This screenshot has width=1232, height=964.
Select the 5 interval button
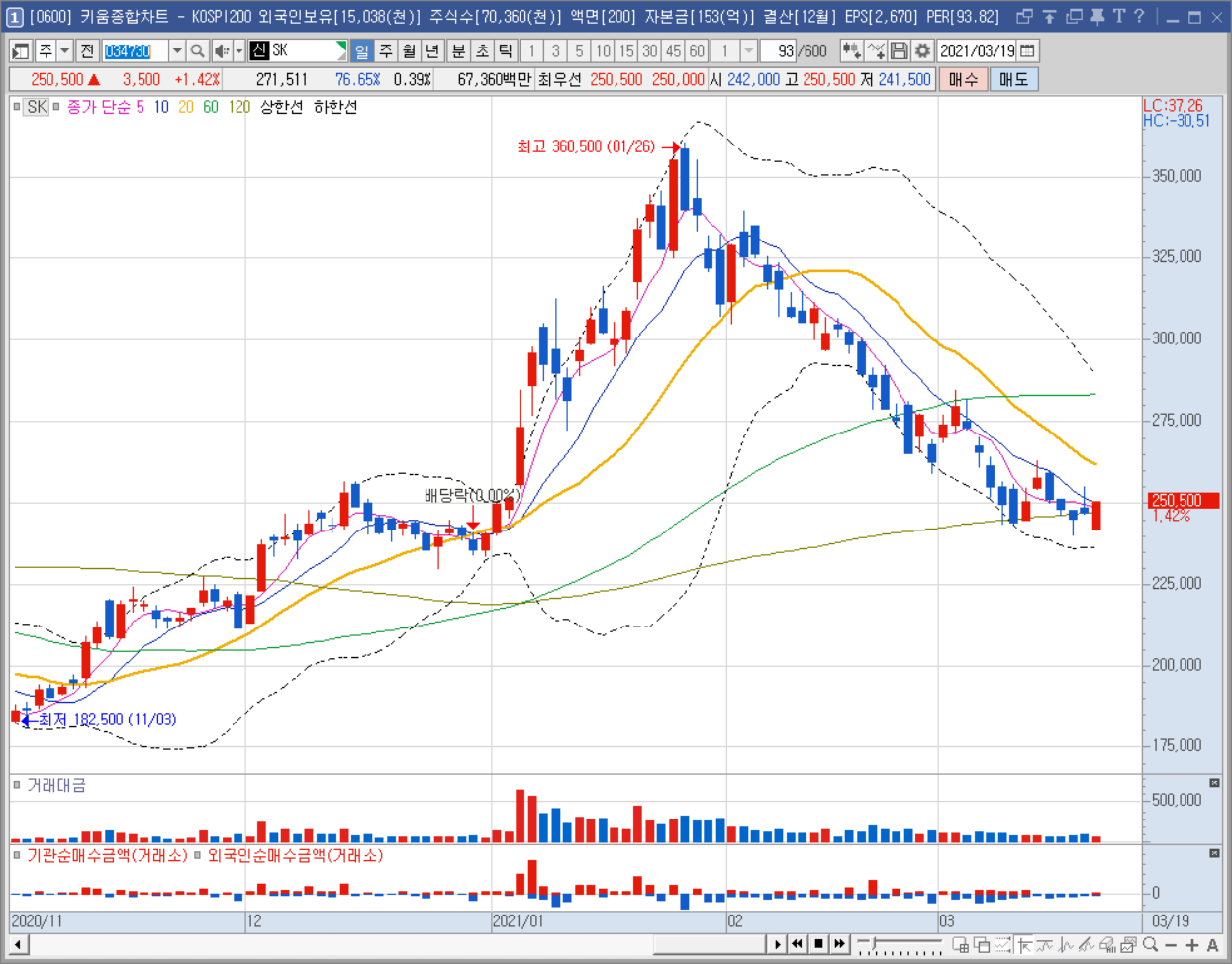point(579,50)
